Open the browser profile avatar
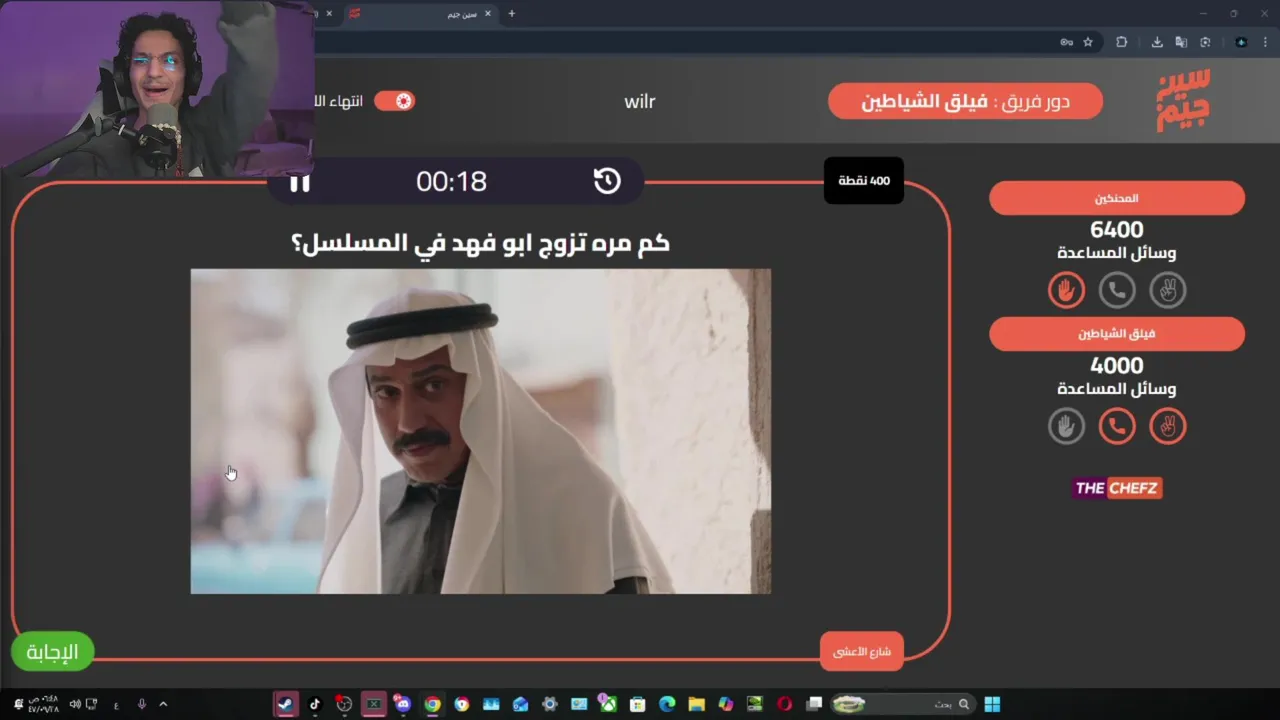1280x720 pixels. tap(1241, 42)
